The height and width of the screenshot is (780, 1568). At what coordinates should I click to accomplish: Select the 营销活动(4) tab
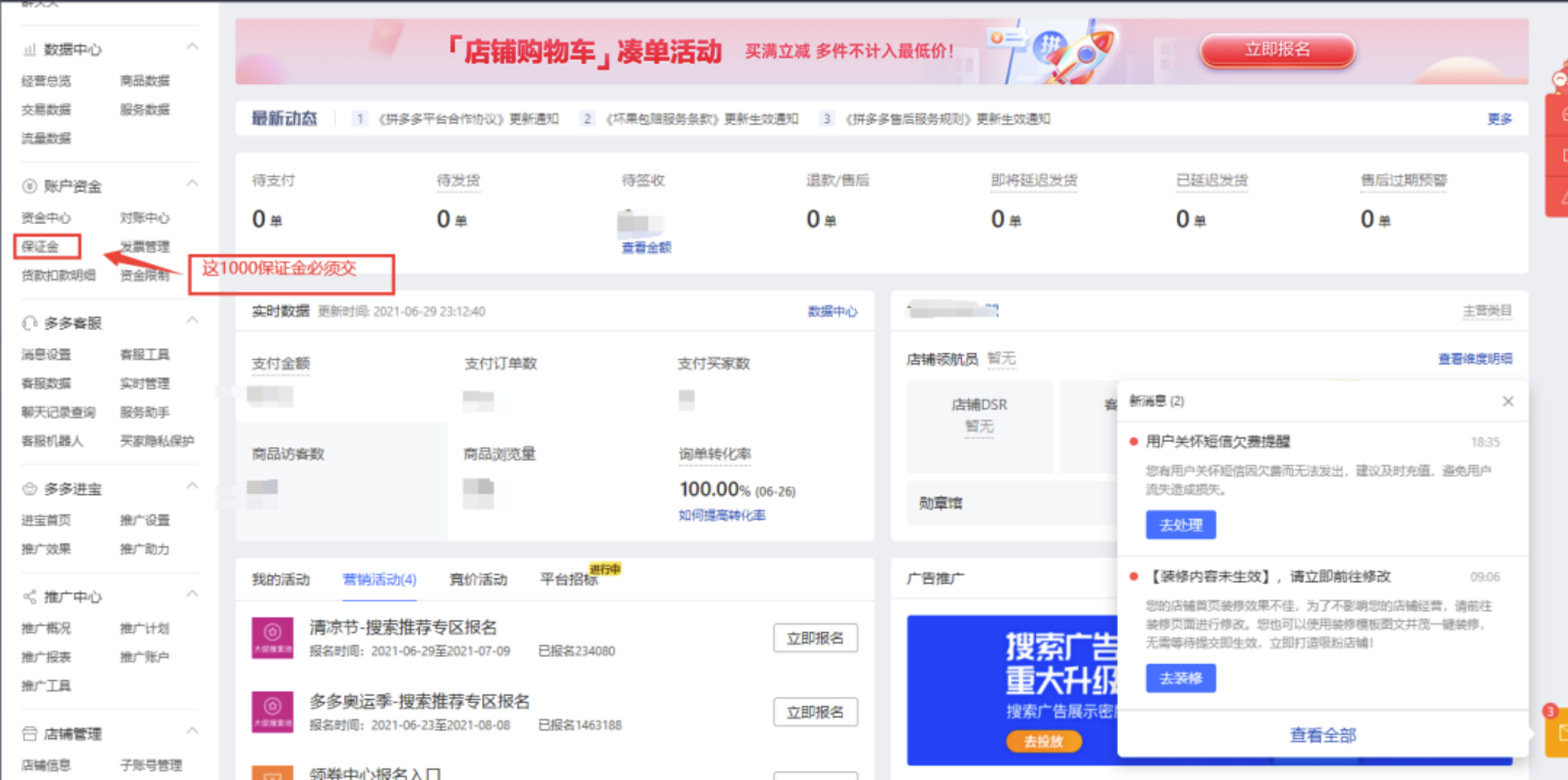click(x=379, y=579)
